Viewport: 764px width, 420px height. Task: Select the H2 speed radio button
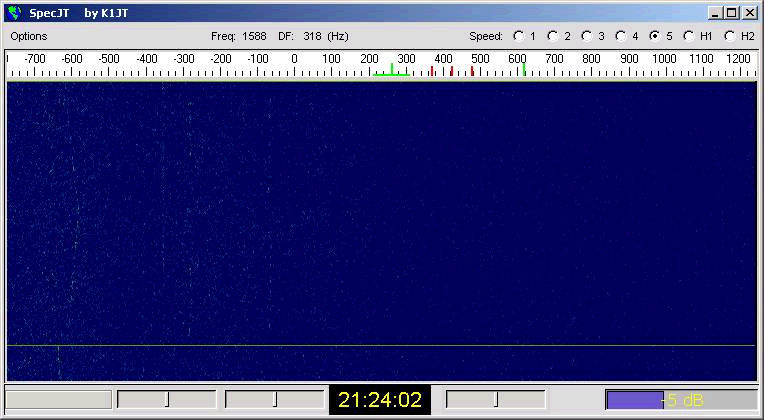(730, 36)
